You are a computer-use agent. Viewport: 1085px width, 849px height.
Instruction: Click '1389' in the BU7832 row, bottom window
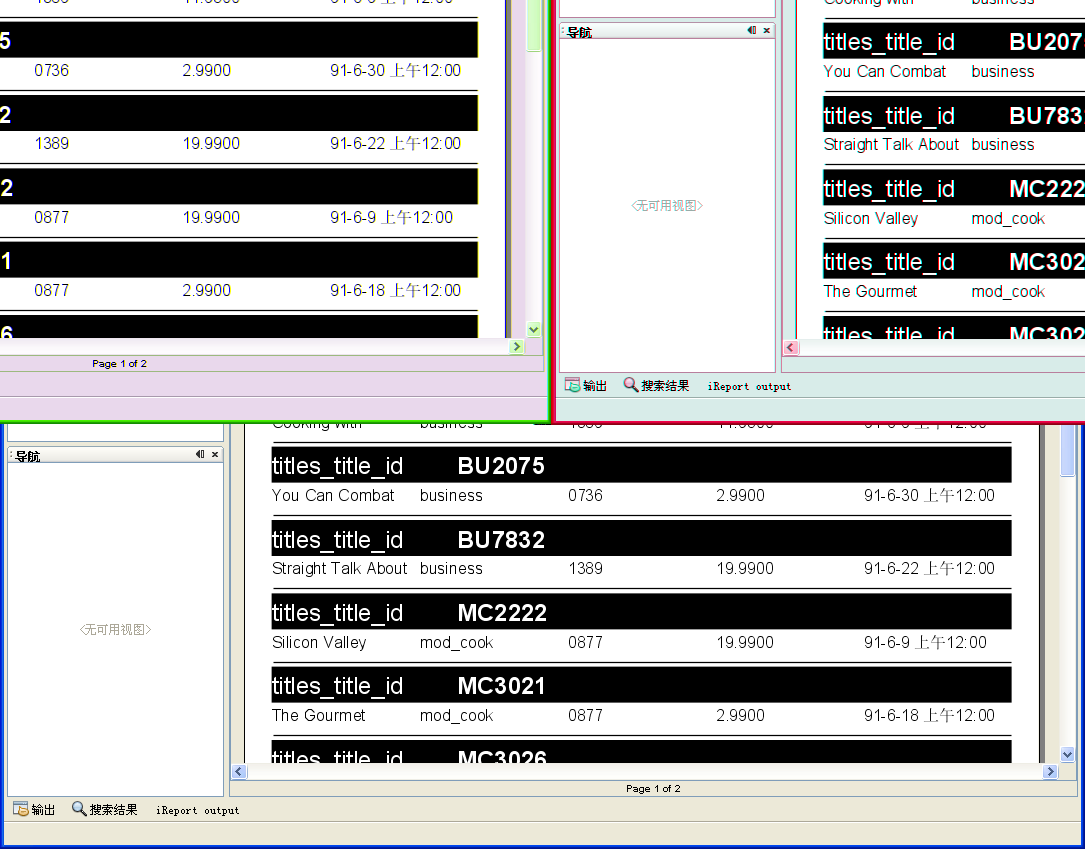click(x=585, y=569)
